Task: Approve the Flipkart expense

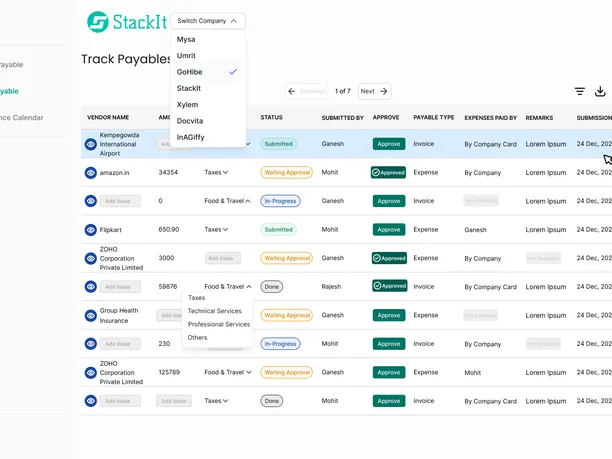Action: click(x=389, y=230)
